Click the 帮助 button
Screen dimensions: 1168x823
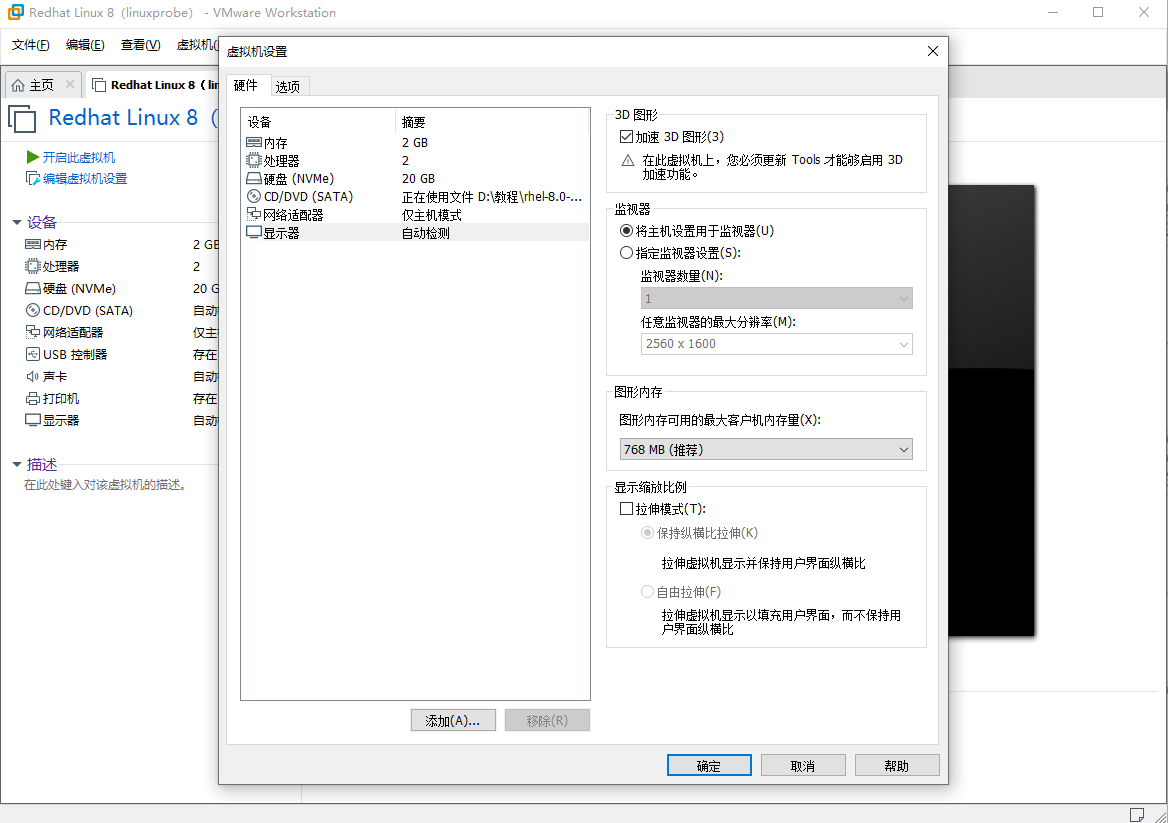[896, 765]
